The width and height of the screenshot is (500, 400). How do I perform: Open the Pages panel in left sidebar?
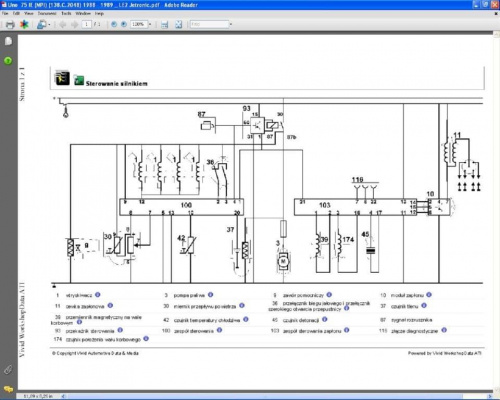pos(8,41)
